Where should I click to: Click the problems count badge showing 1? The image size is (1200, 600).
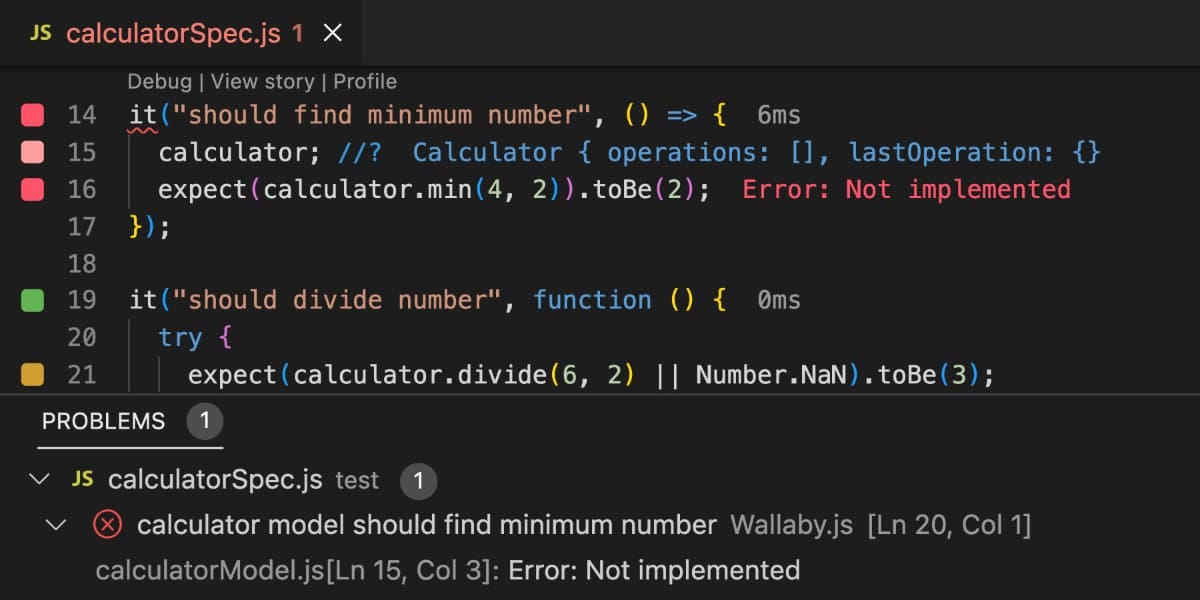pyautogui.click(x=205, y=421)
